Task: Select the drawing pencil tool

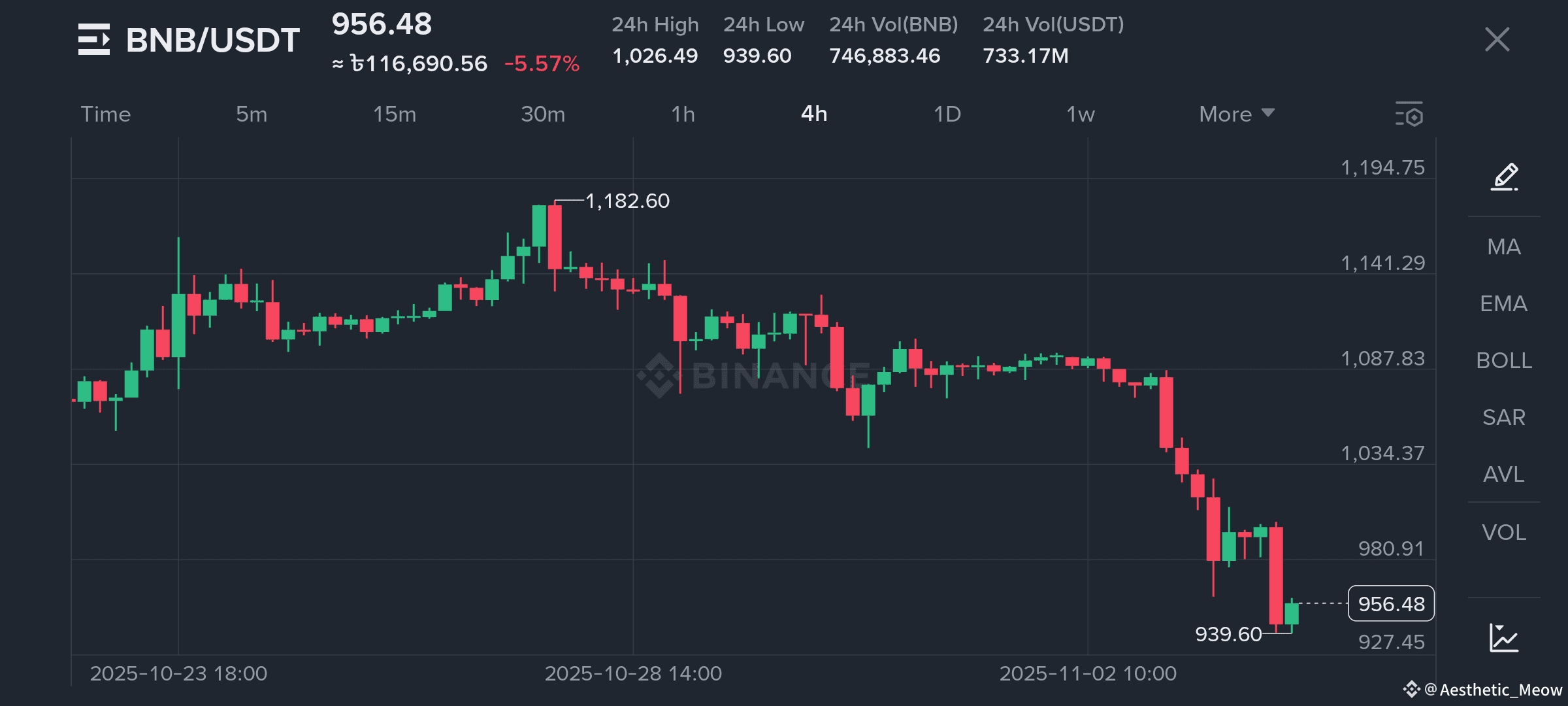Action: click(1504, 177)
